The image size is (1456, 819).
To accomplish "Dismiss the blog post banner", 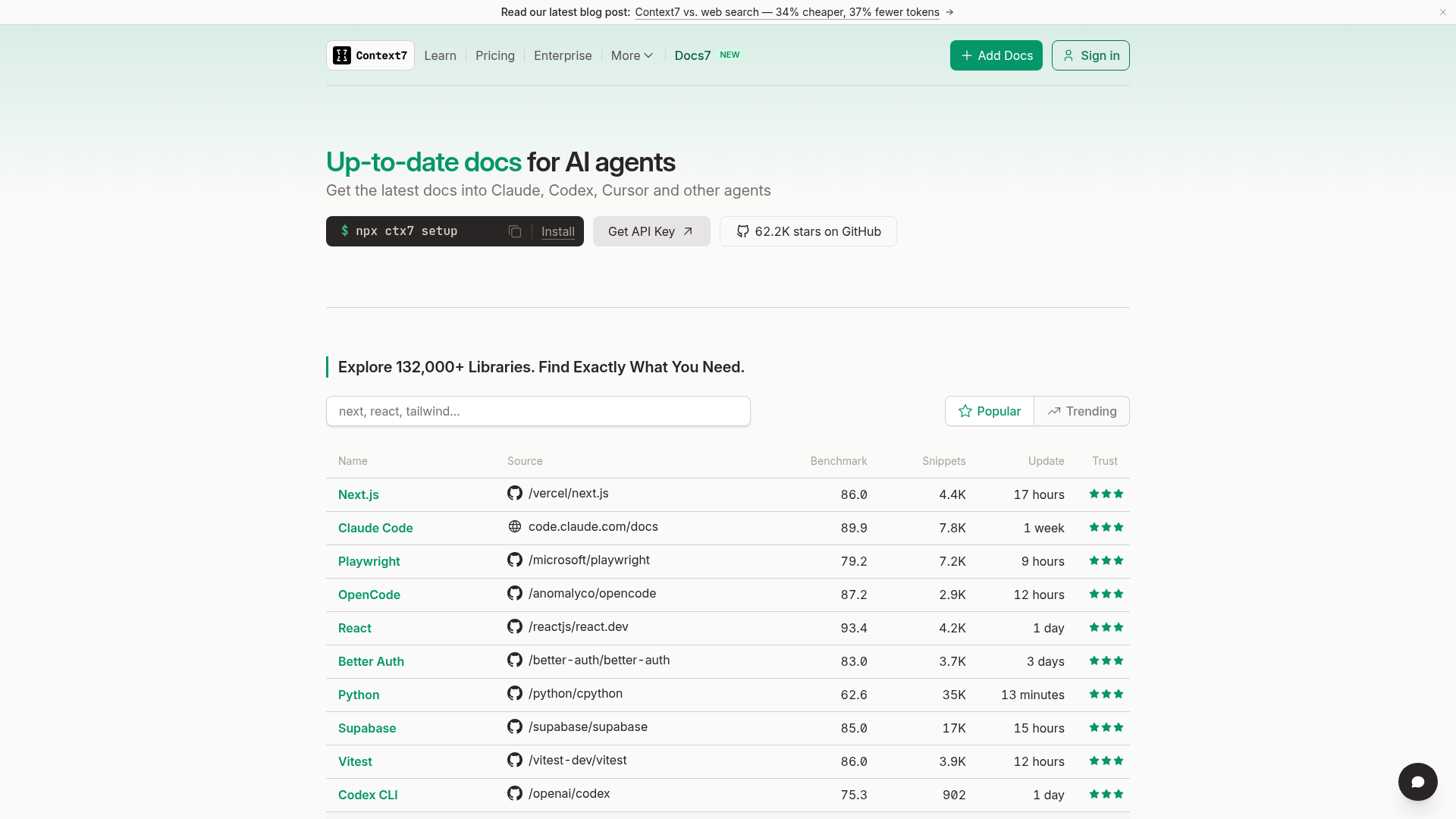I will [x=1442, y=12].
